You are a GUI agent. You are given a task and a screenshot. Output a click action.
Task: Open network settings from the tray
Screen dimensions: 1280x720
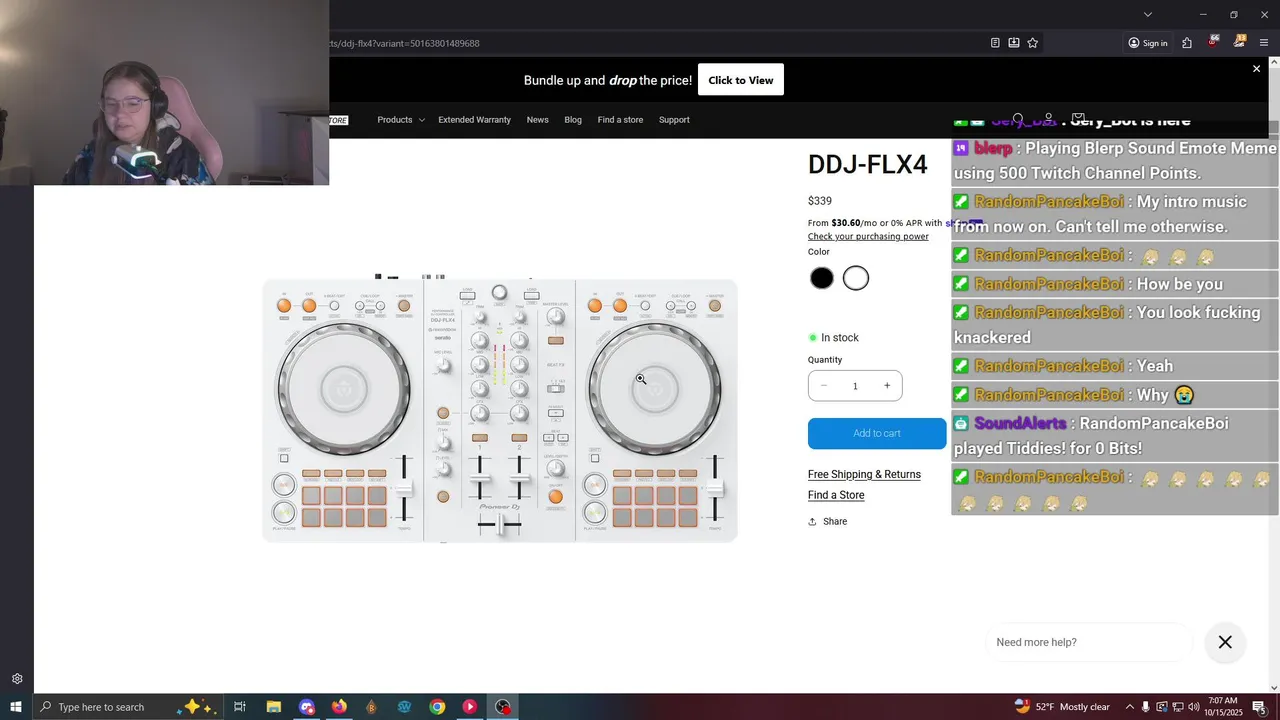tap(1177, 707)
